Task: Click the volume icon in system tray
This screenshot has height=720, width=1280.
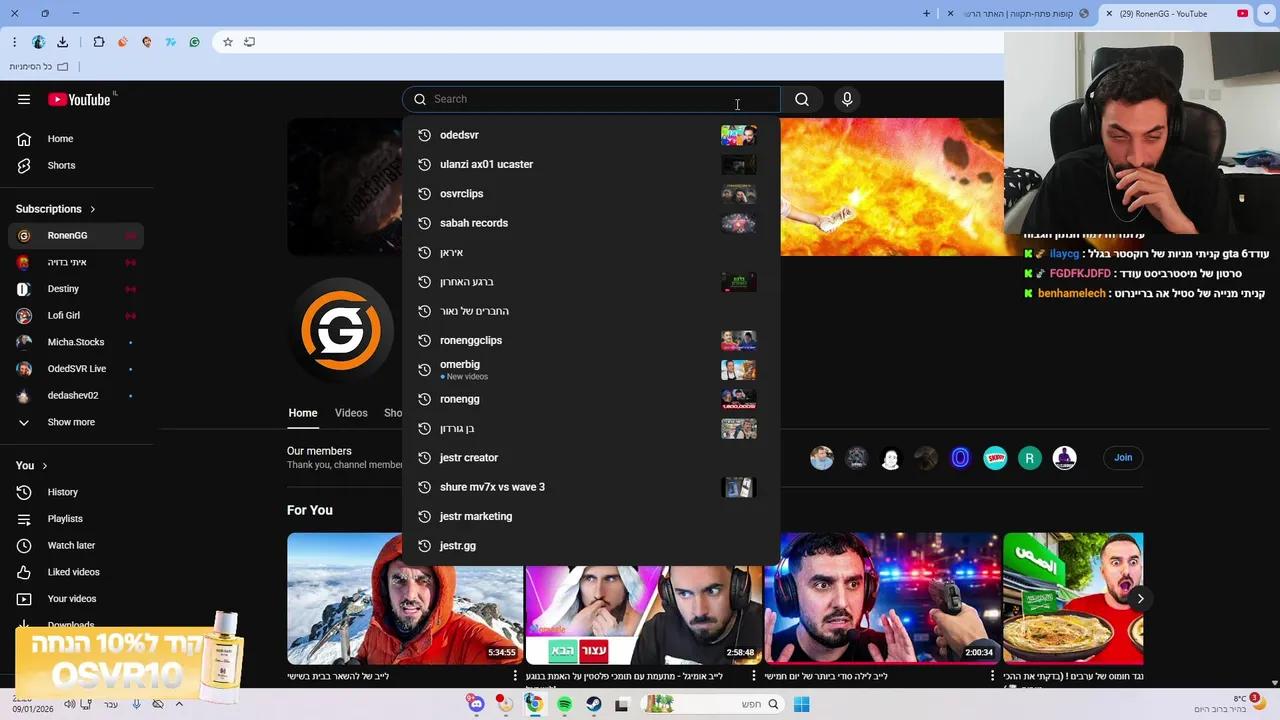Action: click(x=69, y=704)
